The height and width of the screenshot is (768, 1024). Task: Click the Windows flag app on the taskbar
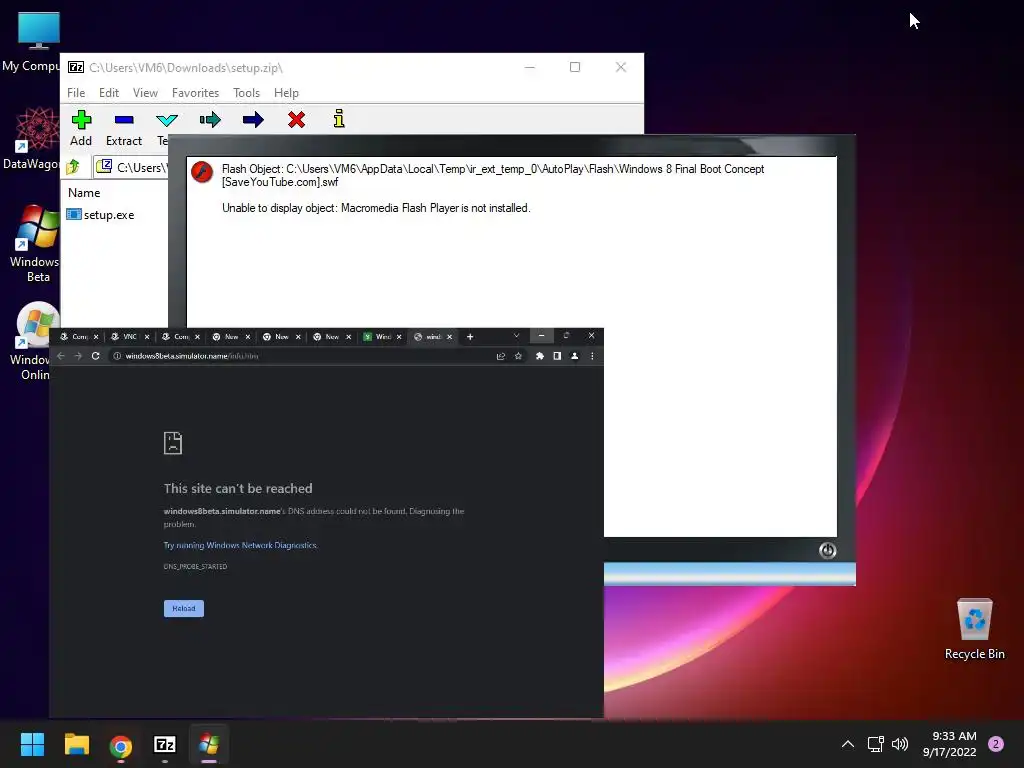[209, 744]
